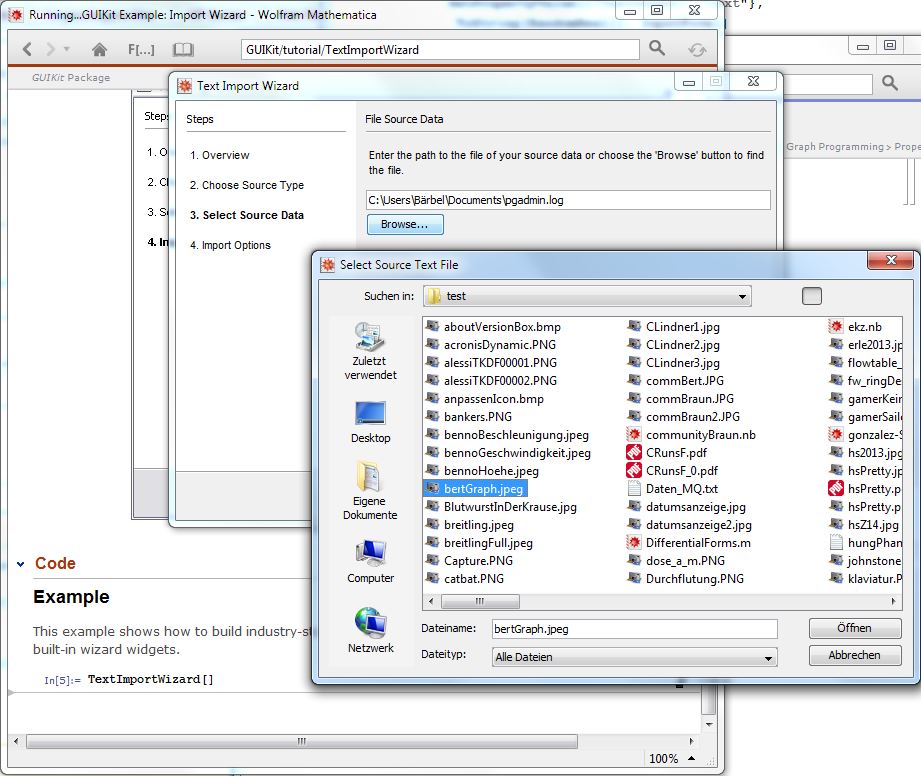Select the file Capture.PNG
The height and width of the screenshot is (776, 921).
pos(469,561)
